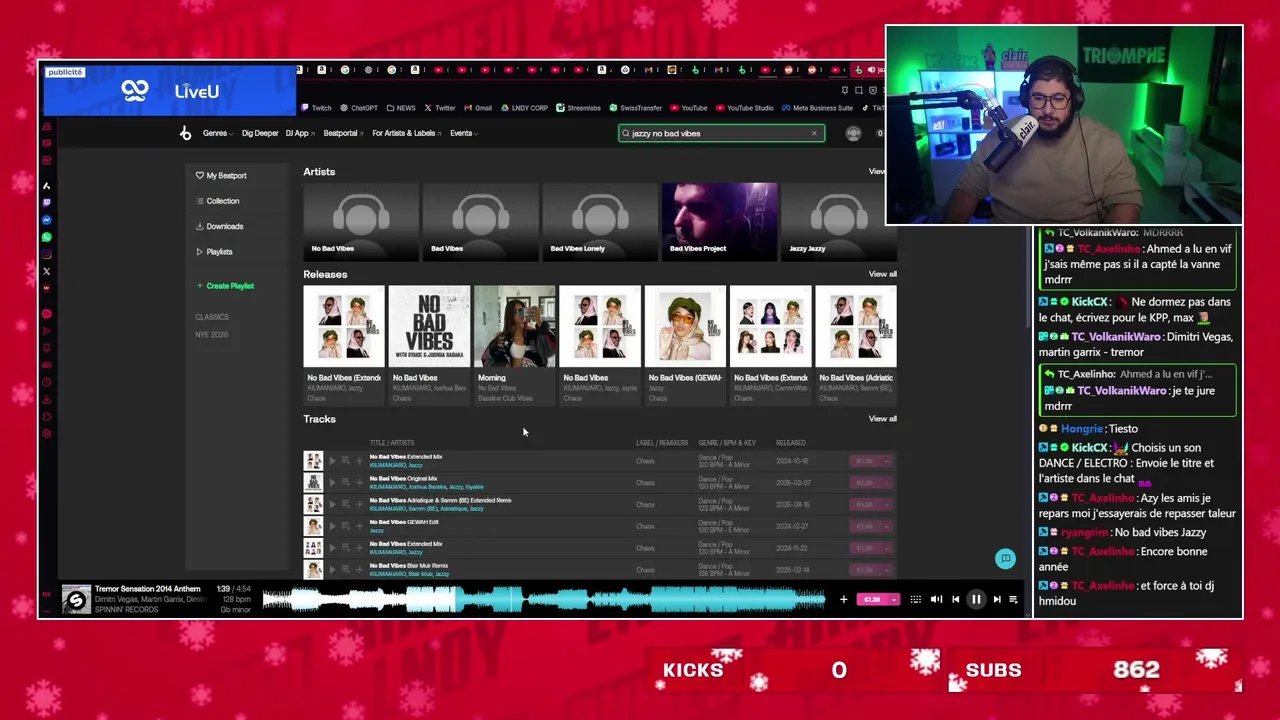Open the CLASSICS playlist
The width and height of the screenshot is (1280, 720).
tap(212, 317)
